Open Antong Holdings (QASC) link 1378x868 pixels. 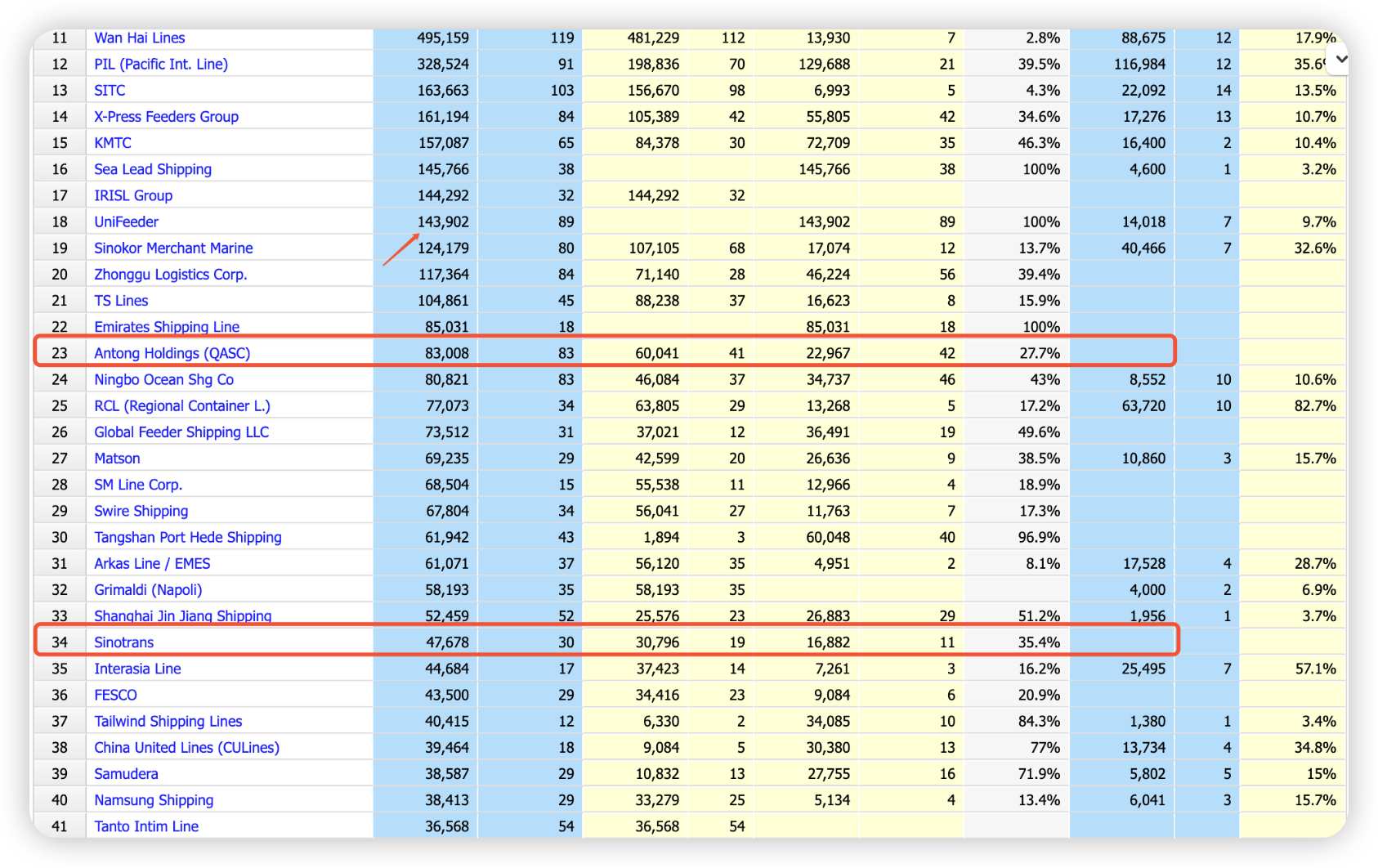point(172,353)
